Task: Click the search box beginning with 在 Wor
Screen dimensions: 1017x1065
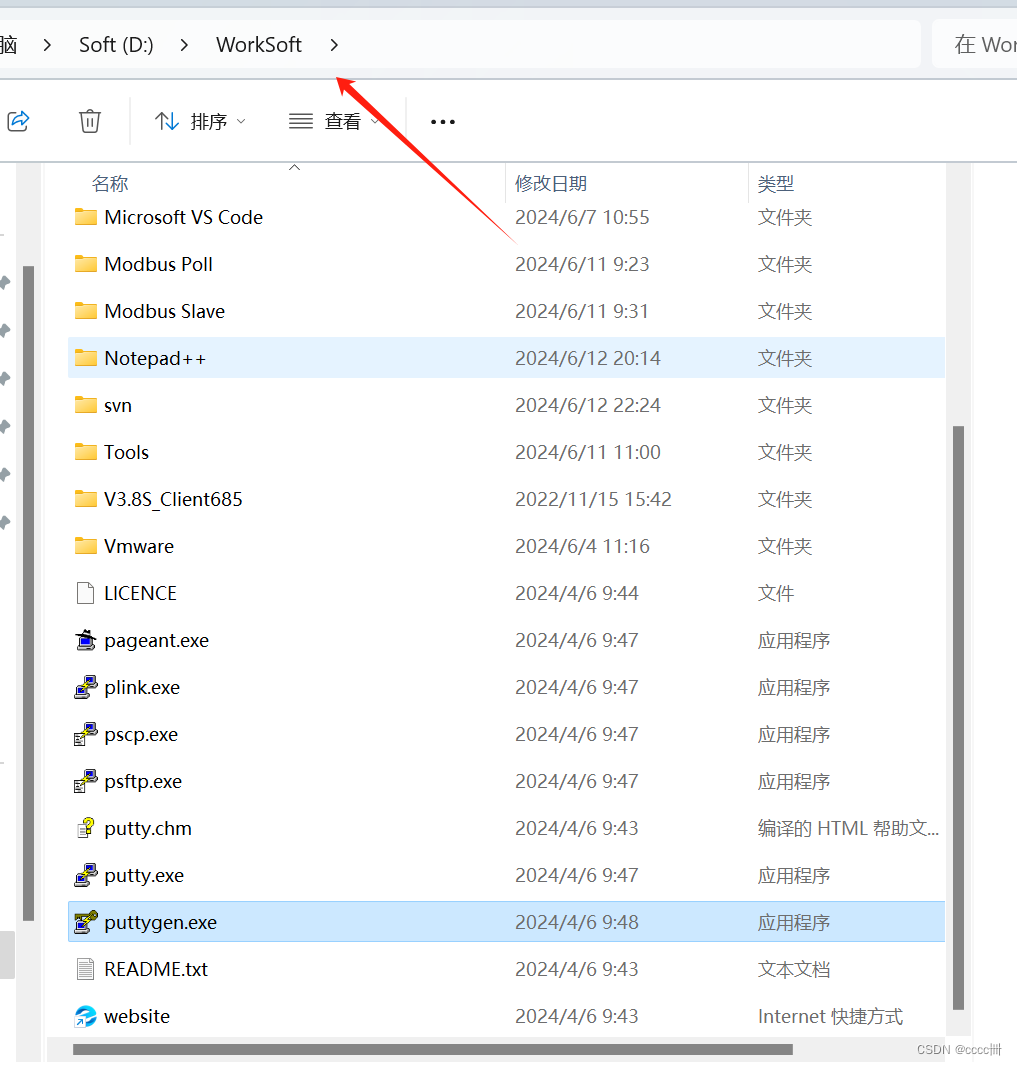Action: tap(975, 45)
